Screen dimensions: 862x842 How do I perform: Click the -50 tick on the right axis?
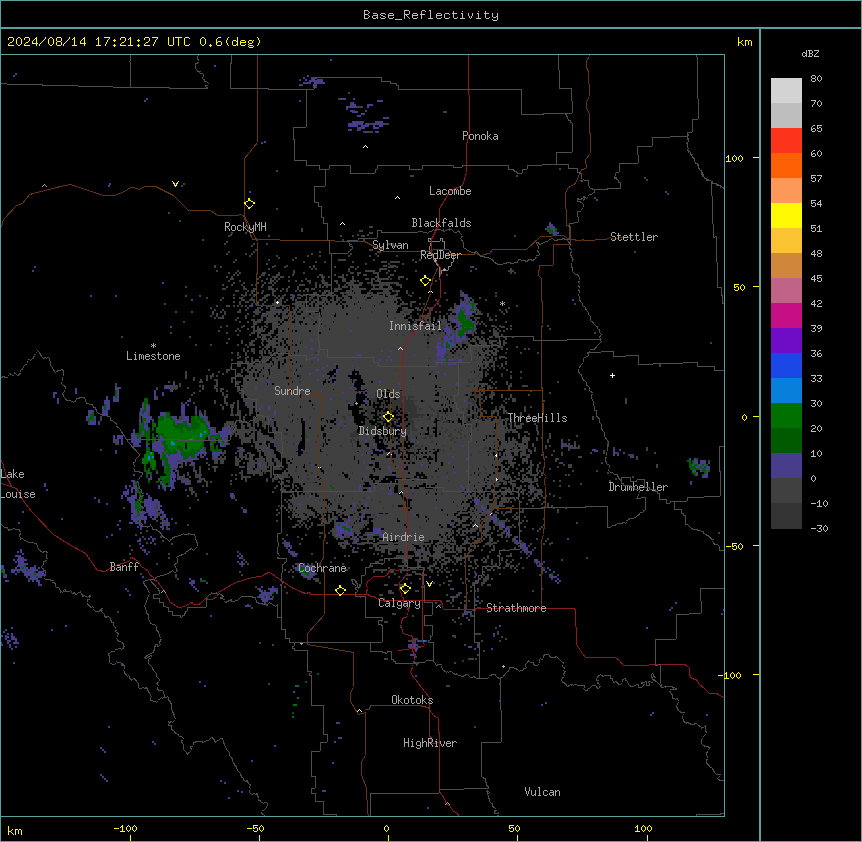coord(734,546)
